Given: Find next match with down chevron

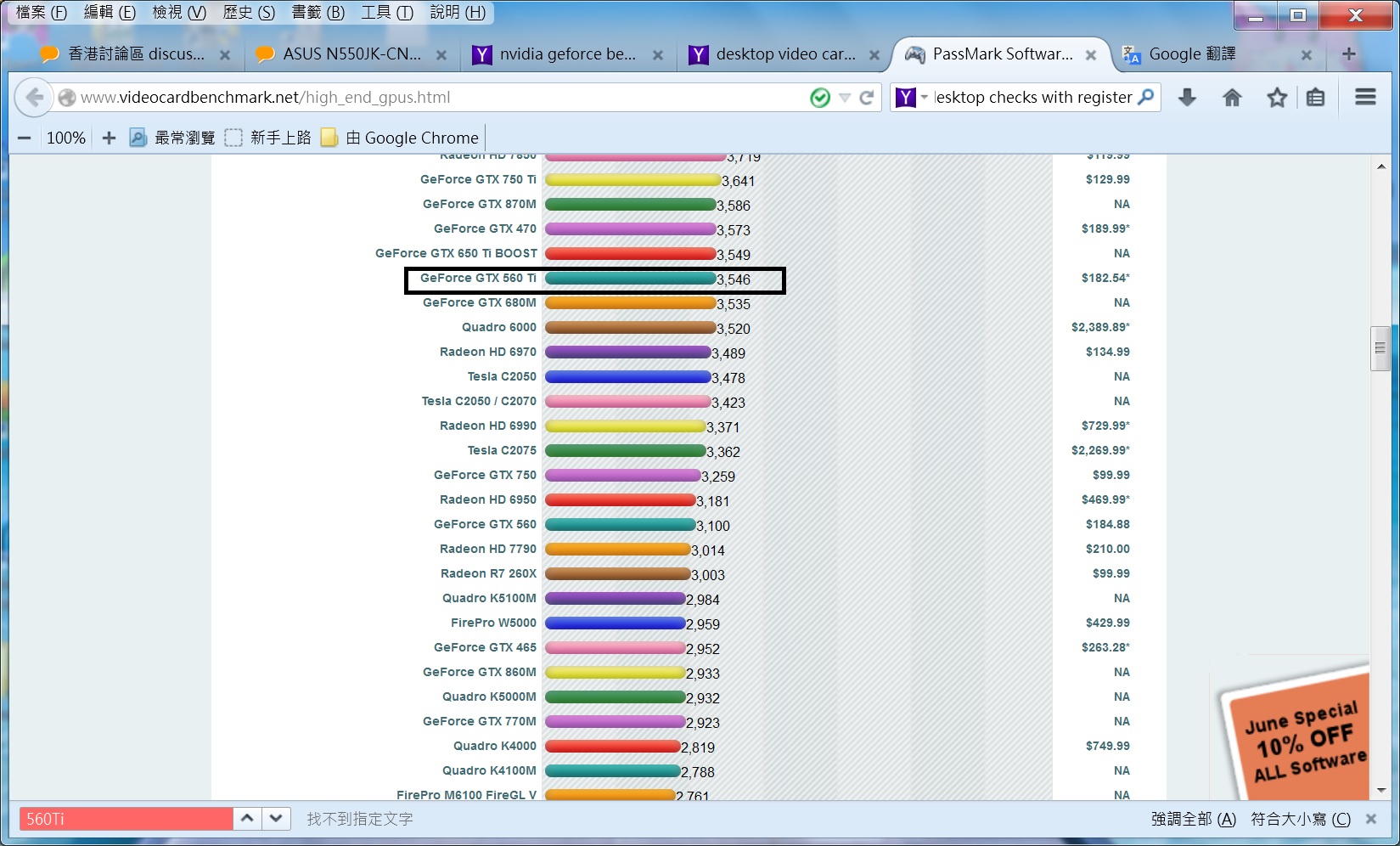Looking at the screenshot, I should (x=276, y=818).
